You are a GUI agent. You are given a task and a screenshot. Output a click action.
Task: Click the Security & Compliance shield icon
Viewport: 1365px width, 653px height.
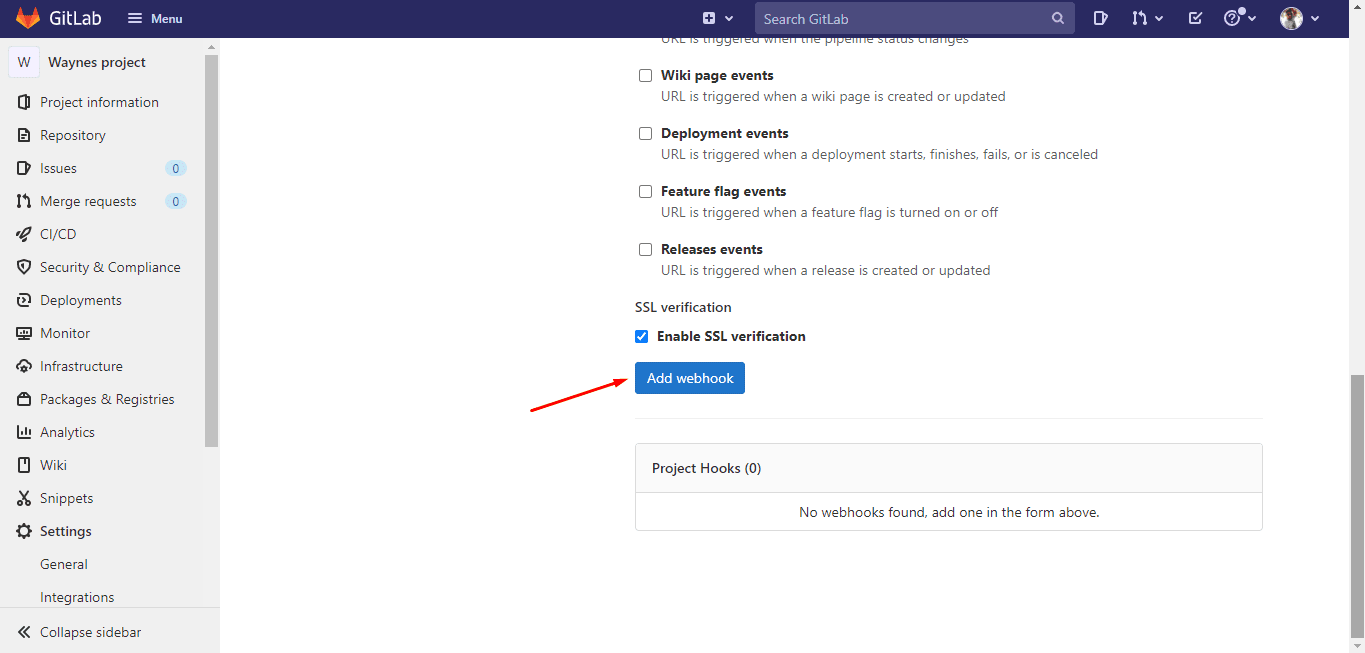point(24,267)
